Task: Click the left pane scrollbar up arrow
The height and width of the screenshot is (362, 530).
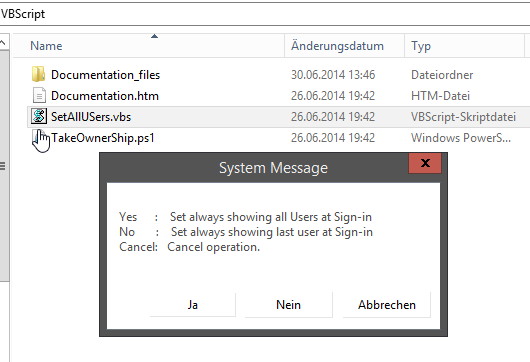Action: 3,42
